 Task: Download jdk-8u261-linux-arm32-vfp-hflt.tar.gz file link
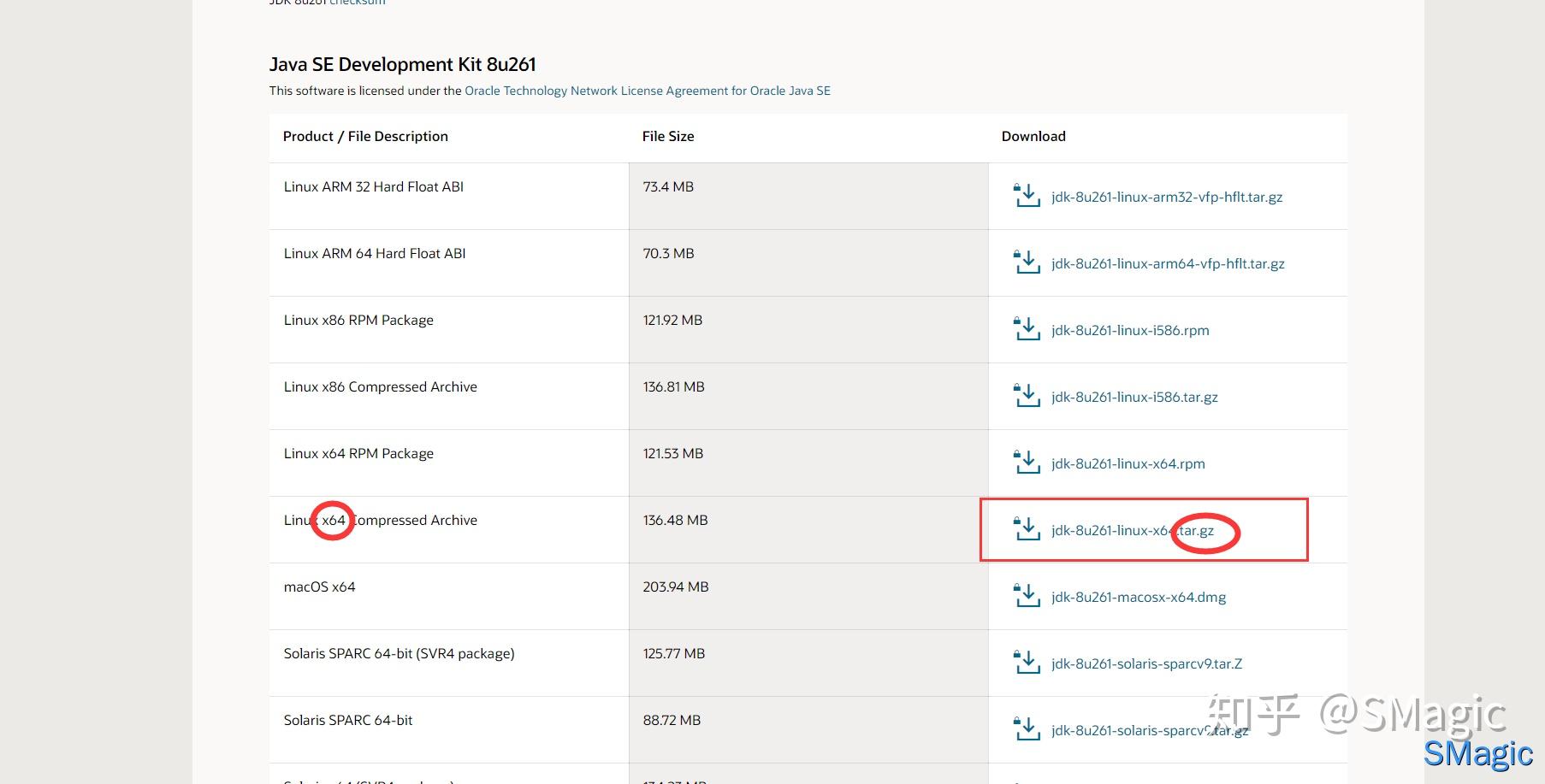pyautogui.click(x=1167, y=197)
